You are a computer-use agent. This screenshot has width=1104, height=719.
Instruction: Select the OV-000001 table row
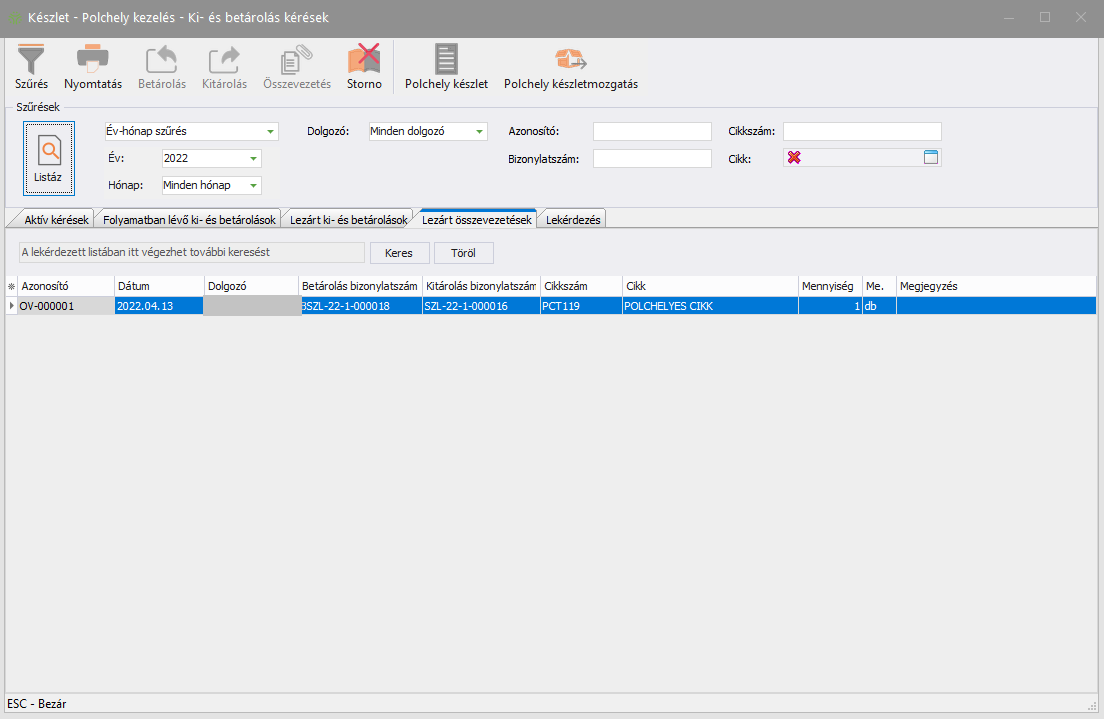pyautogui.click(x=60, y=306)
